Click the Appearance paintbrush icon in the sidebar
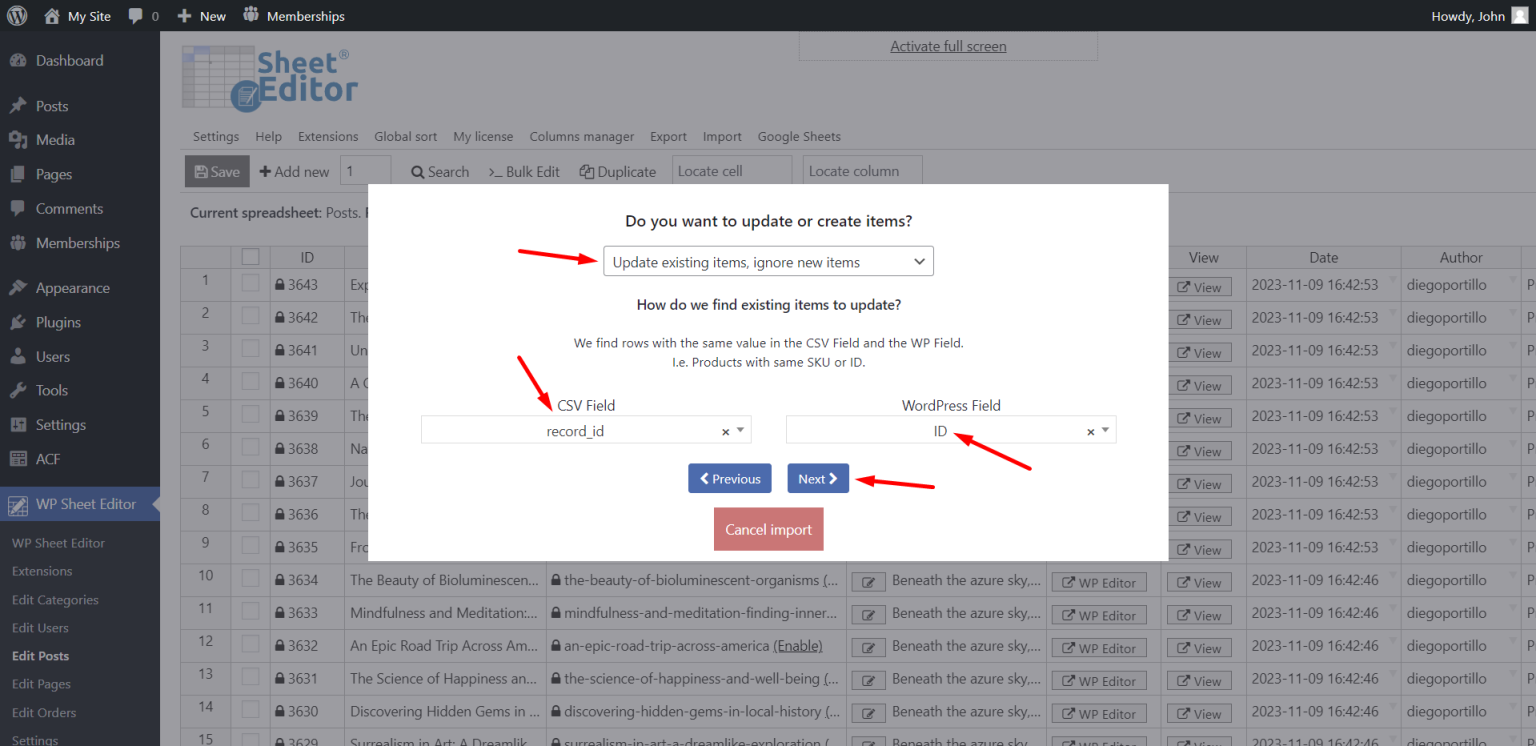Viewport: 1536px width, 746px height. click(21, 287)
